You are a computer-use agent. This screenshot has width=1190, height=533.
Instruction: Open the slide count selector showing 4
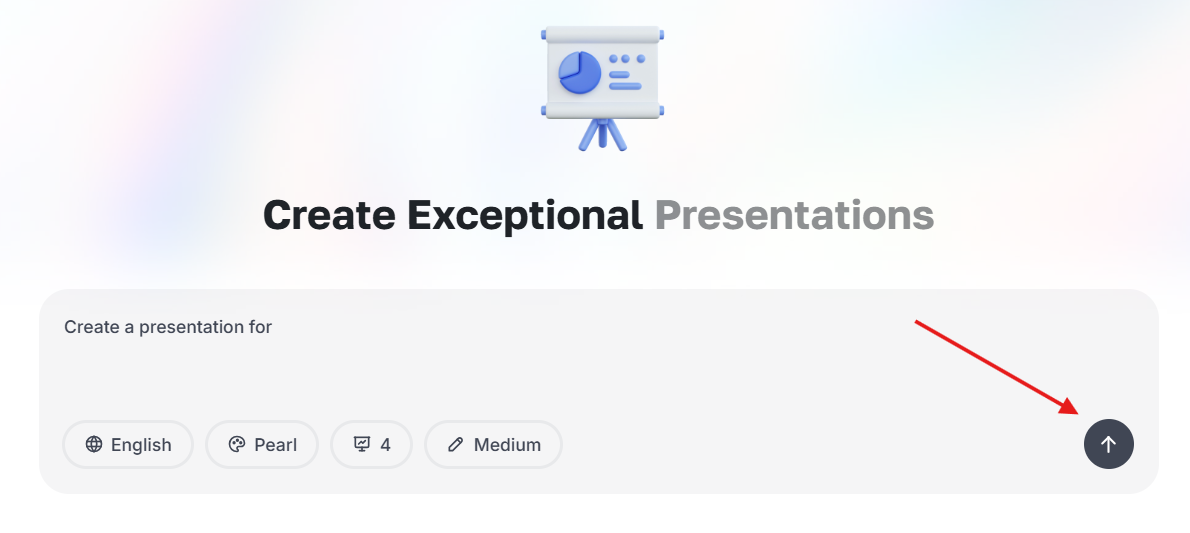click(371, 444)
